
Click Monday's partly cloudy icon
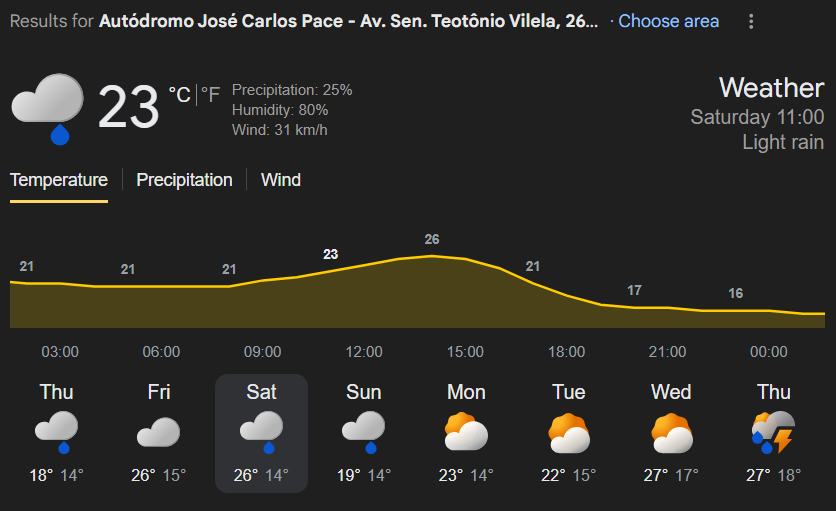466,432
